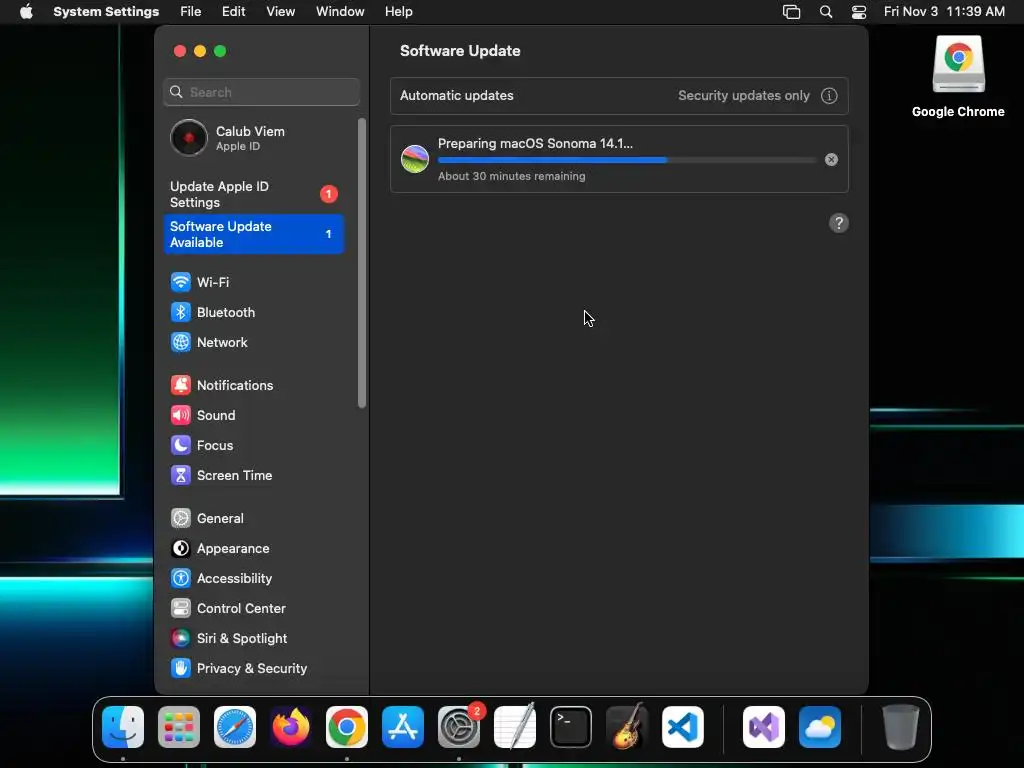Viewport: 1024px width, 768px height.
Task: Click the Software Update page title
Action: click(x=460, y=51)
